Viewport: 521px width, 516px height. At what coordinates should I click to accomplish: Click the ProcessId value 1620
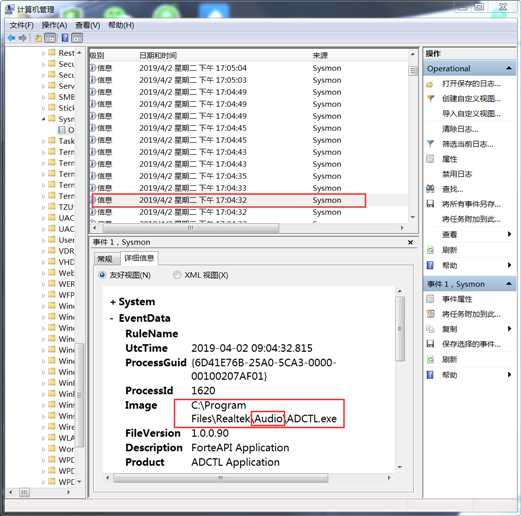coord(203,391)
